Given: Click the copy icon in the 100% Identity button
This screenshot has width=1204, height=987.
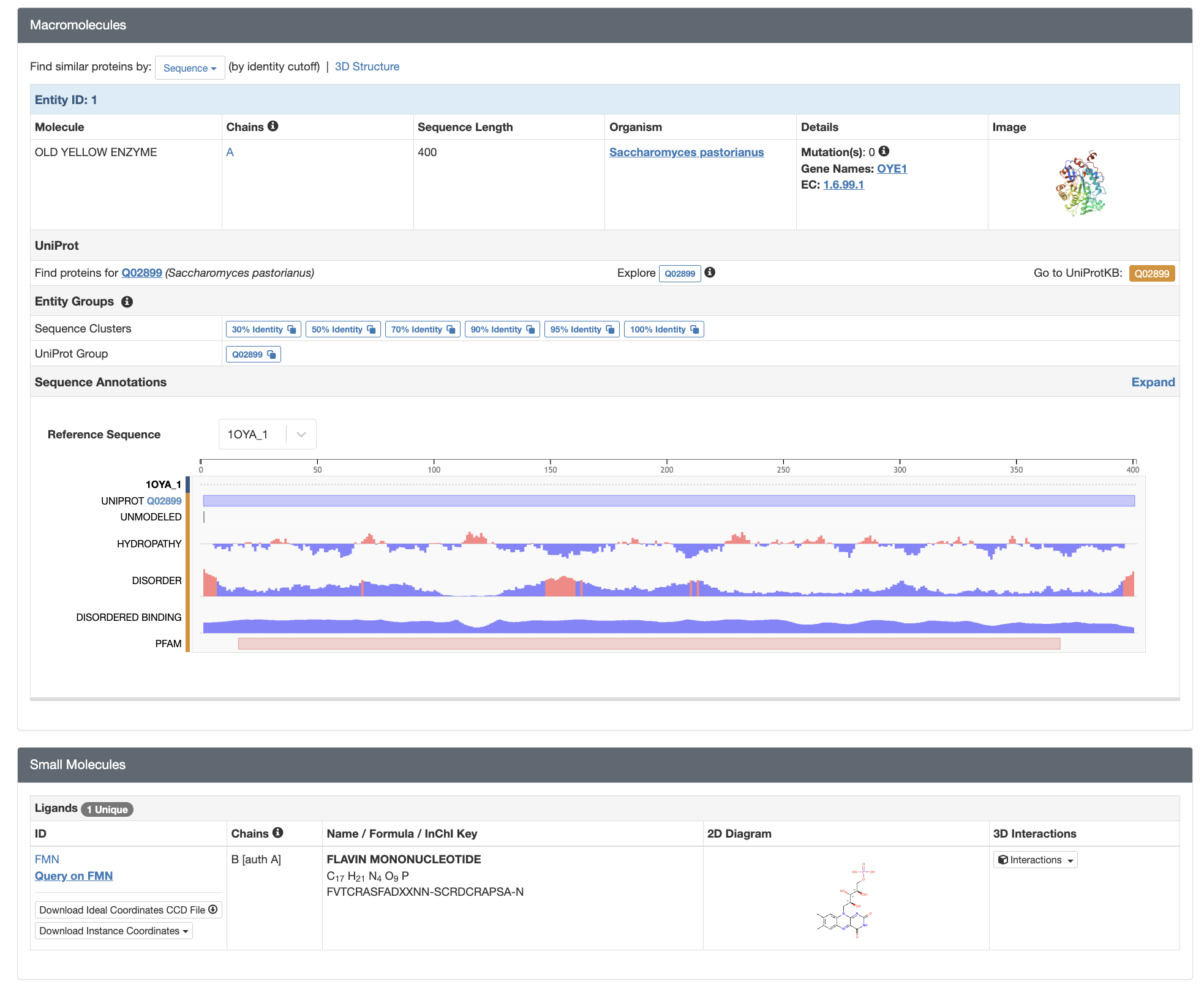Looking at the screenshot, I should (694, 329).
